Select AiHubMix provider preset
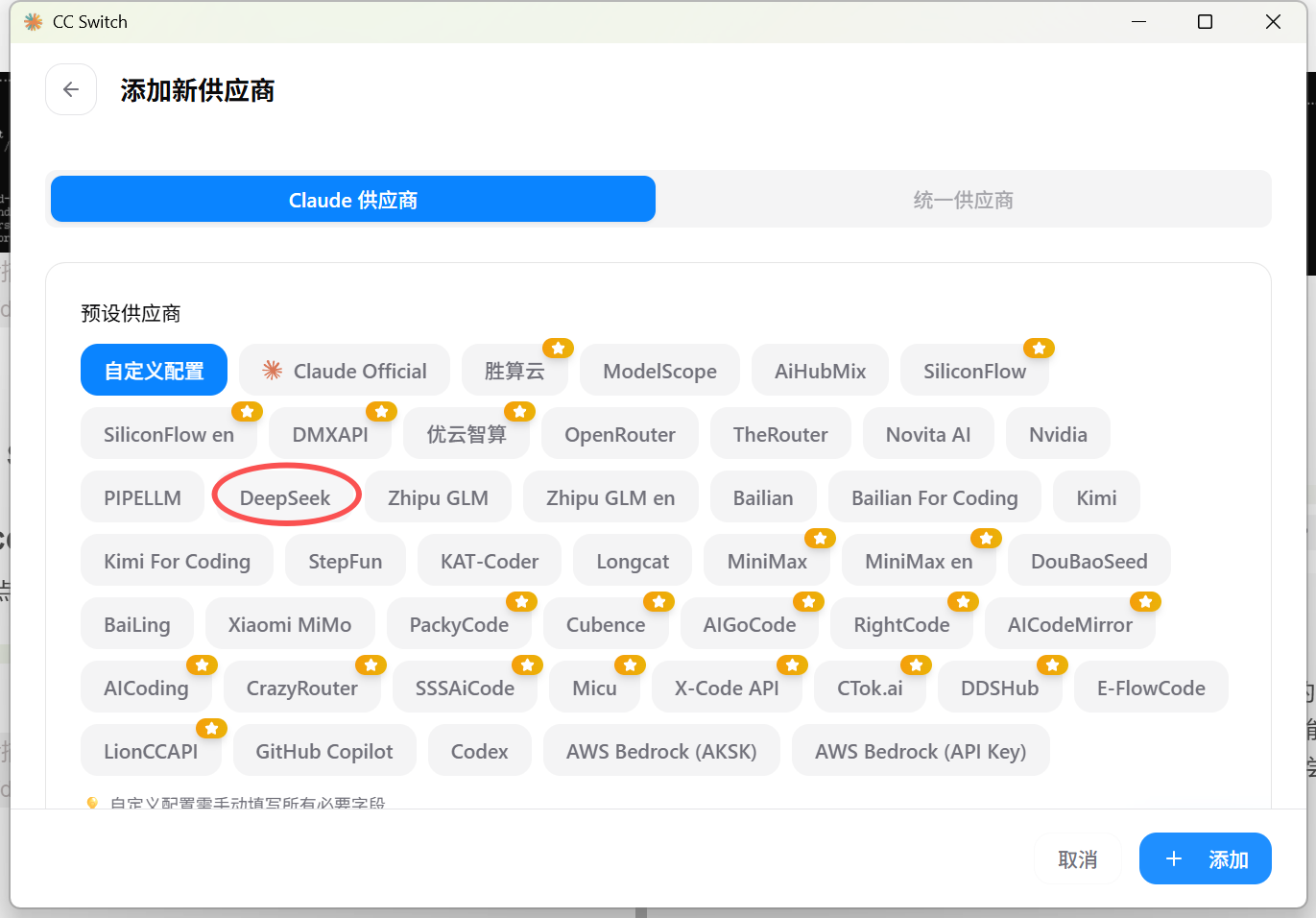 (820, 370)
